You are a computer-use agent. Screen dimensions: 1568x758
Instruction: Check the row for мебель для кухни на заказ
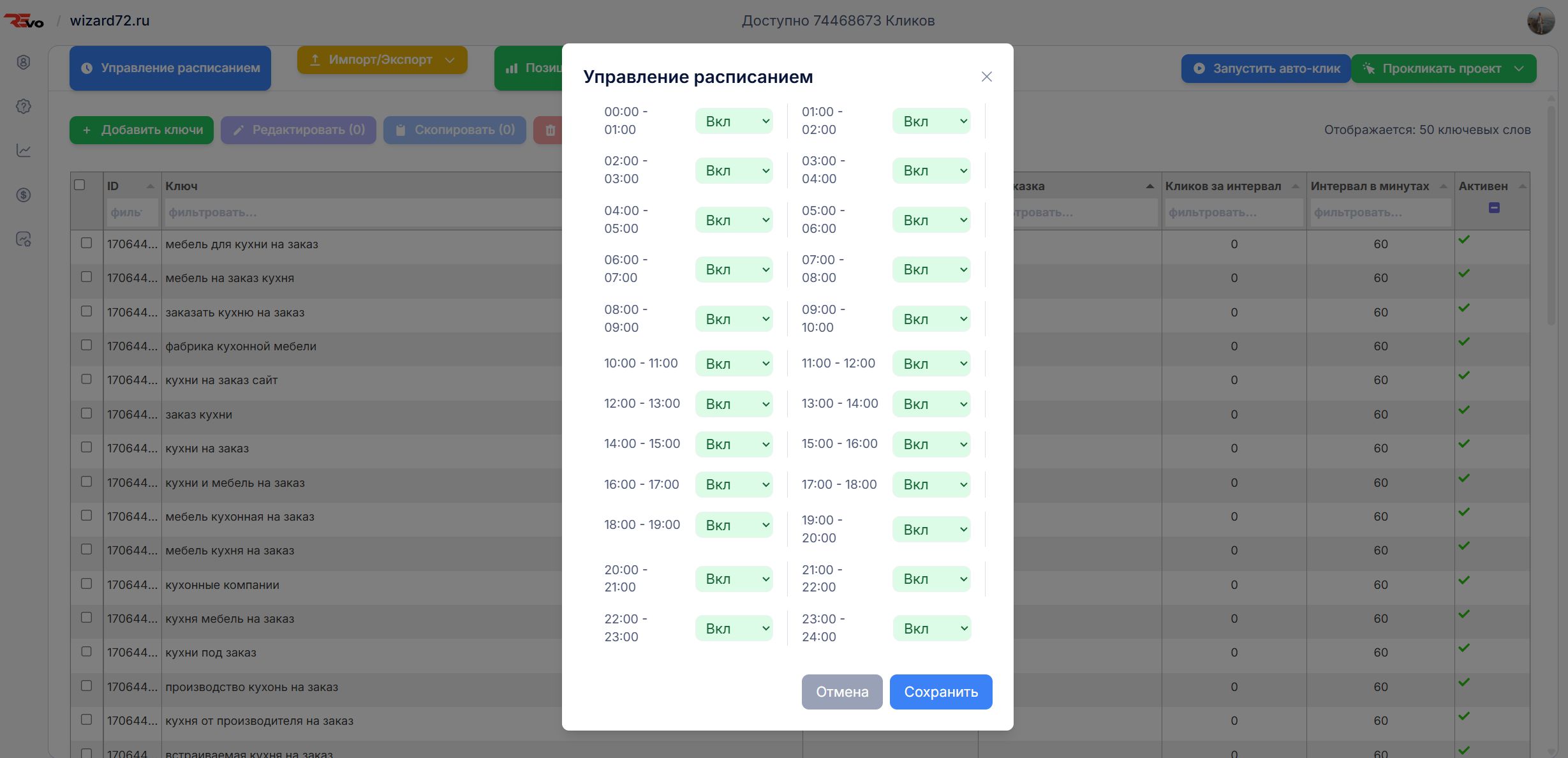(x=87, y=243)
